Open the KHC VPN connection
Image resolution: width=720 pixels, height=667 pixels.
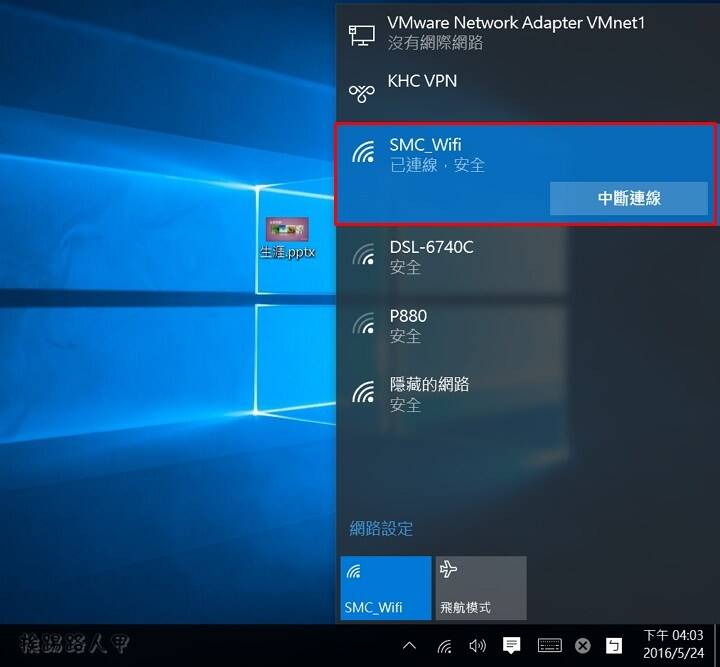click(x=527, y=90)
